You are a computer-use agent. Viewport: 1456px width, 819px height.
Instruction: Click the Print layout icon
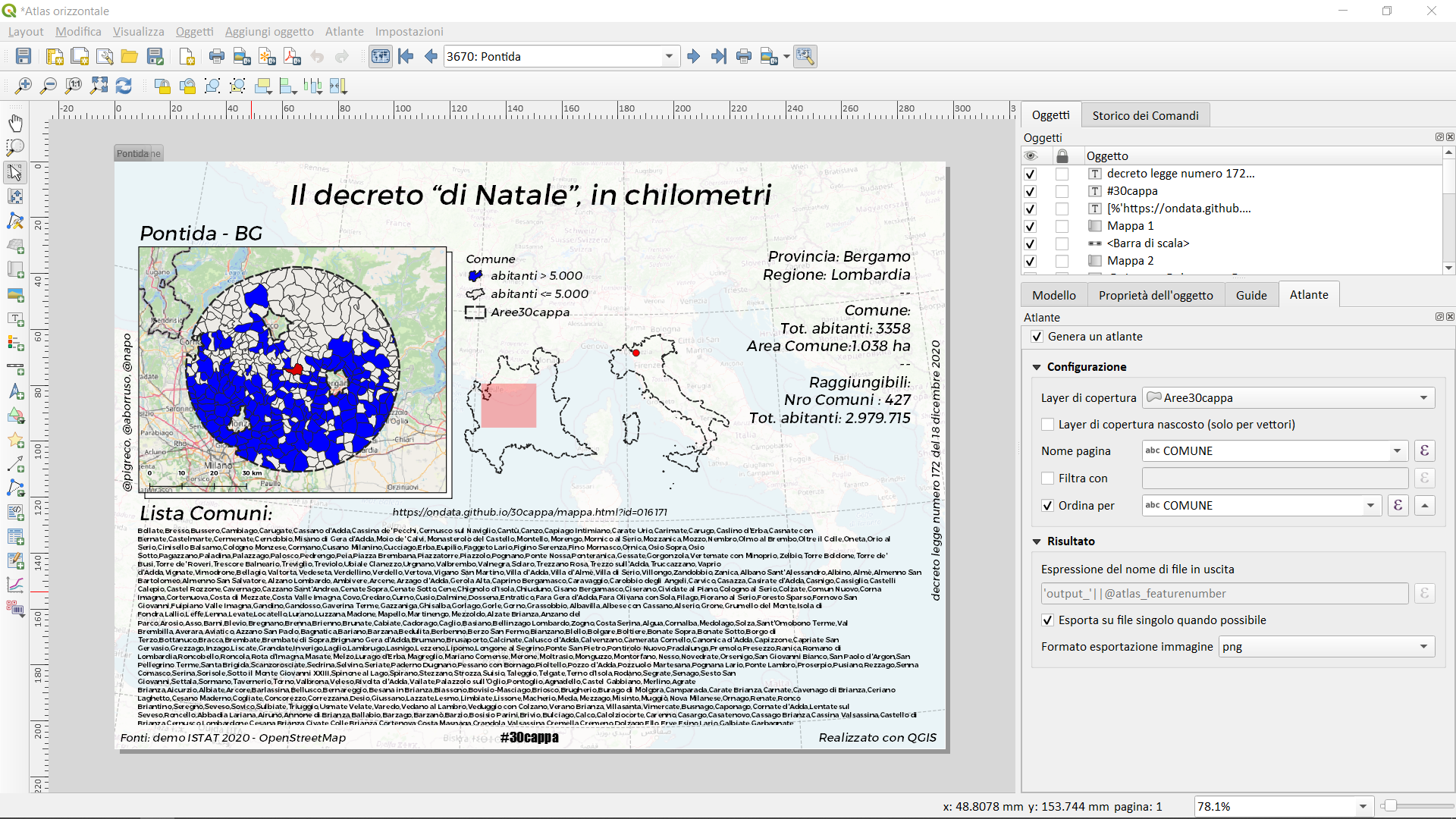(x=217, y=56)
